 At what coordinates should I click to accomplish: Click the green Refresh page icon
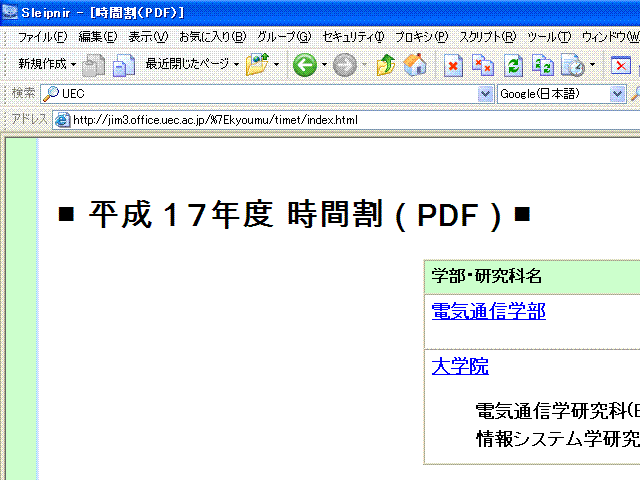513,66
